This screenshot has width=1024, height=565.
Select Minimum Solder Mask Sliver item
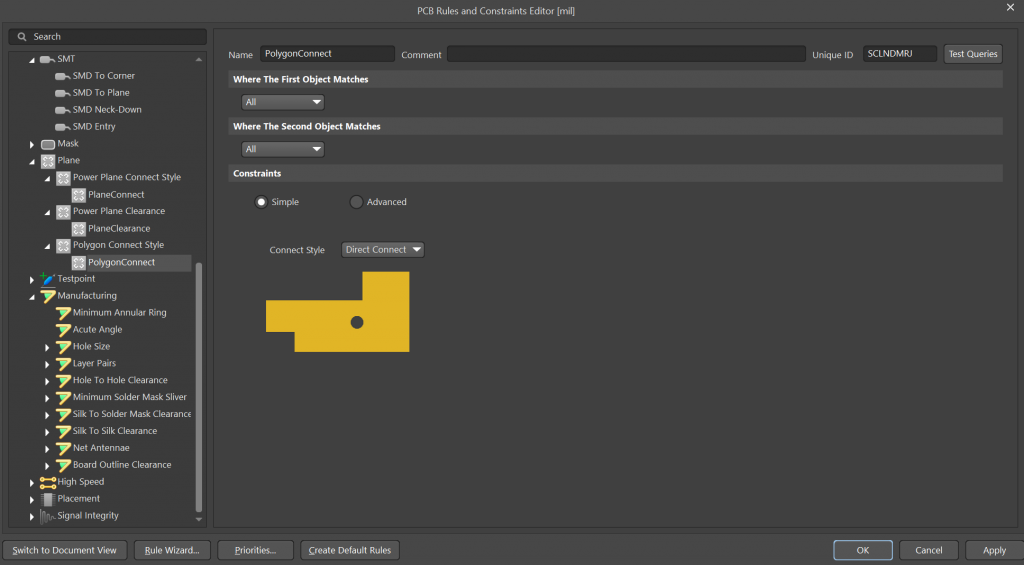click(x=129, y=397)
